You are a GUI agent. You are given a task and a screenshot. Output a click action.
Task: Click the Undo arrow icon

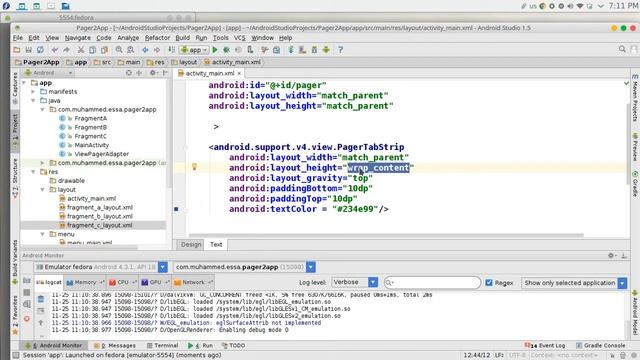coord(54,50)
